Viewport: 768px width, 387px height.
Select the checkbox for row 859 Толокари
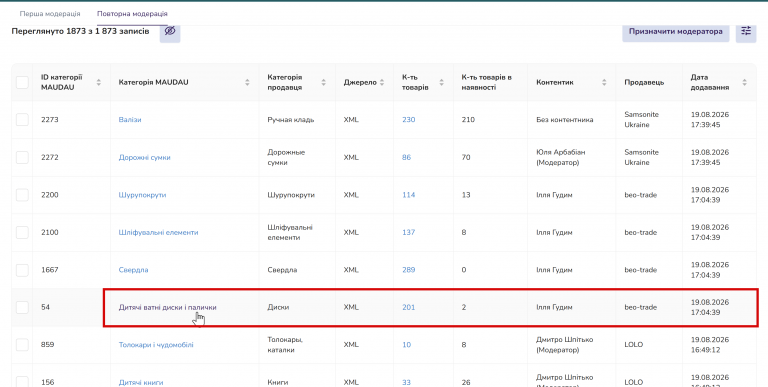click(22, 345)
